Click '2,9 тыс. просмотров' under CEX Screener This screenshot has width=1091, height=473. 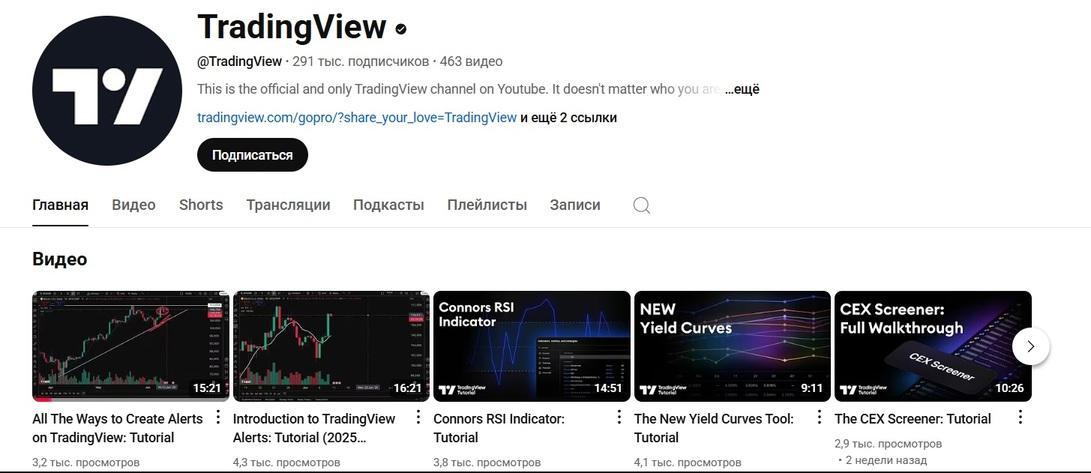(x=888, y=444)
